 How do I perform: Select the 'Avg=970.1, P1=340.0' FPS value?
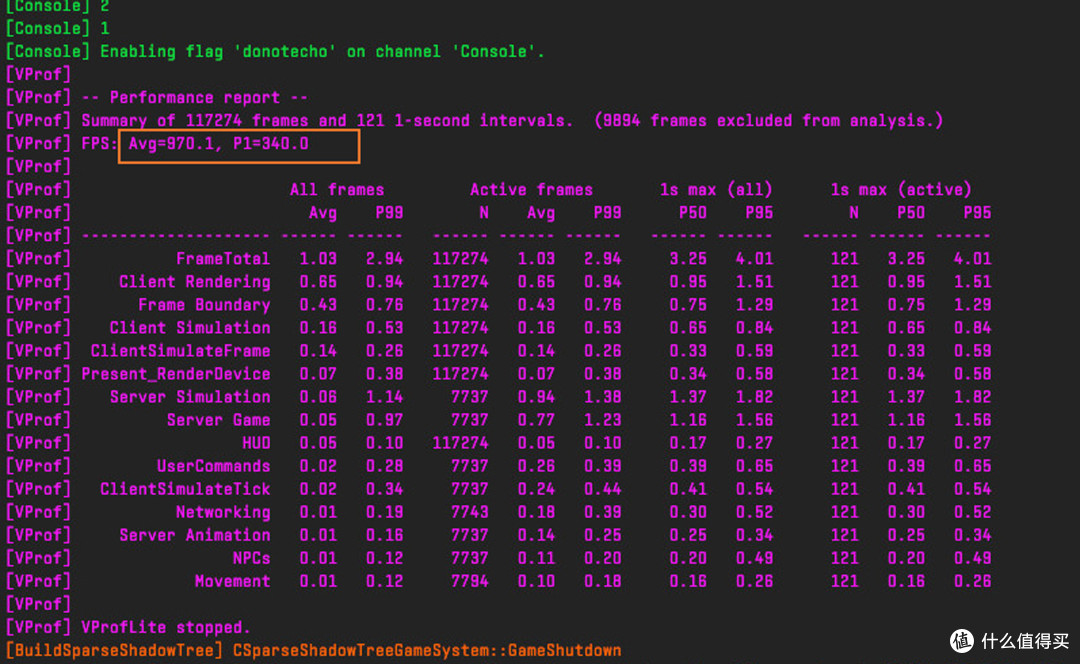point(219,144)
